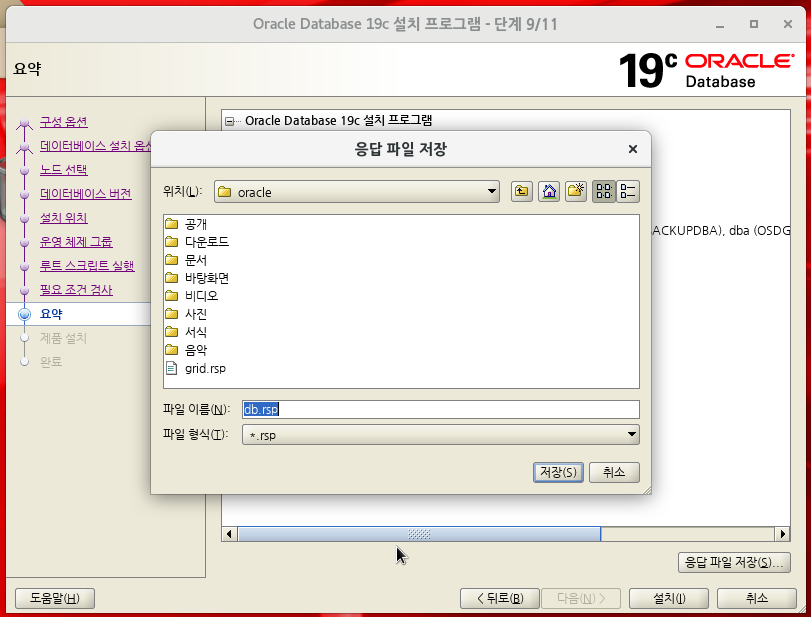Select the current 요약 step
The image size is (811, 617).
[51, 314]
